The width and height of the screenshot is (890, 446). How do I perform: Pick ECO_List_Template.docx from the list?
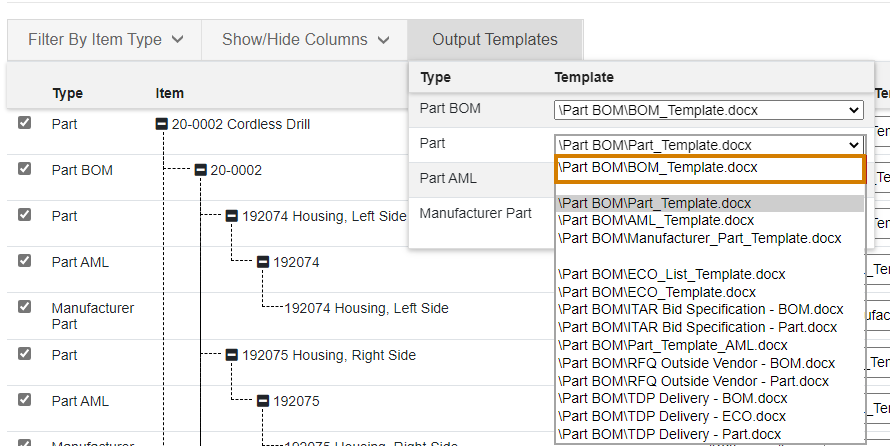click(671, 274)
